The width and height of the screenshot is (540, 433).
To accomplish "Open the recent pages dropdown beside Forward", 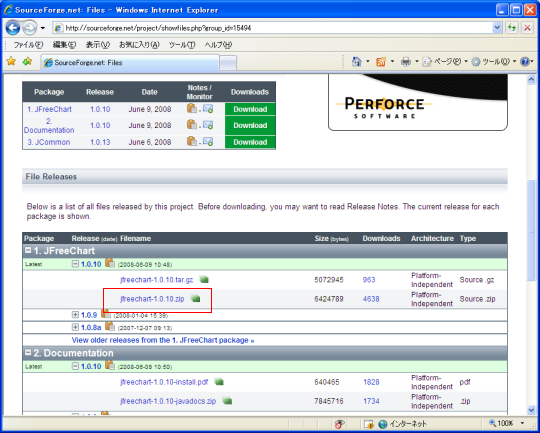I will pyautogui.click(x=43, y=28).
